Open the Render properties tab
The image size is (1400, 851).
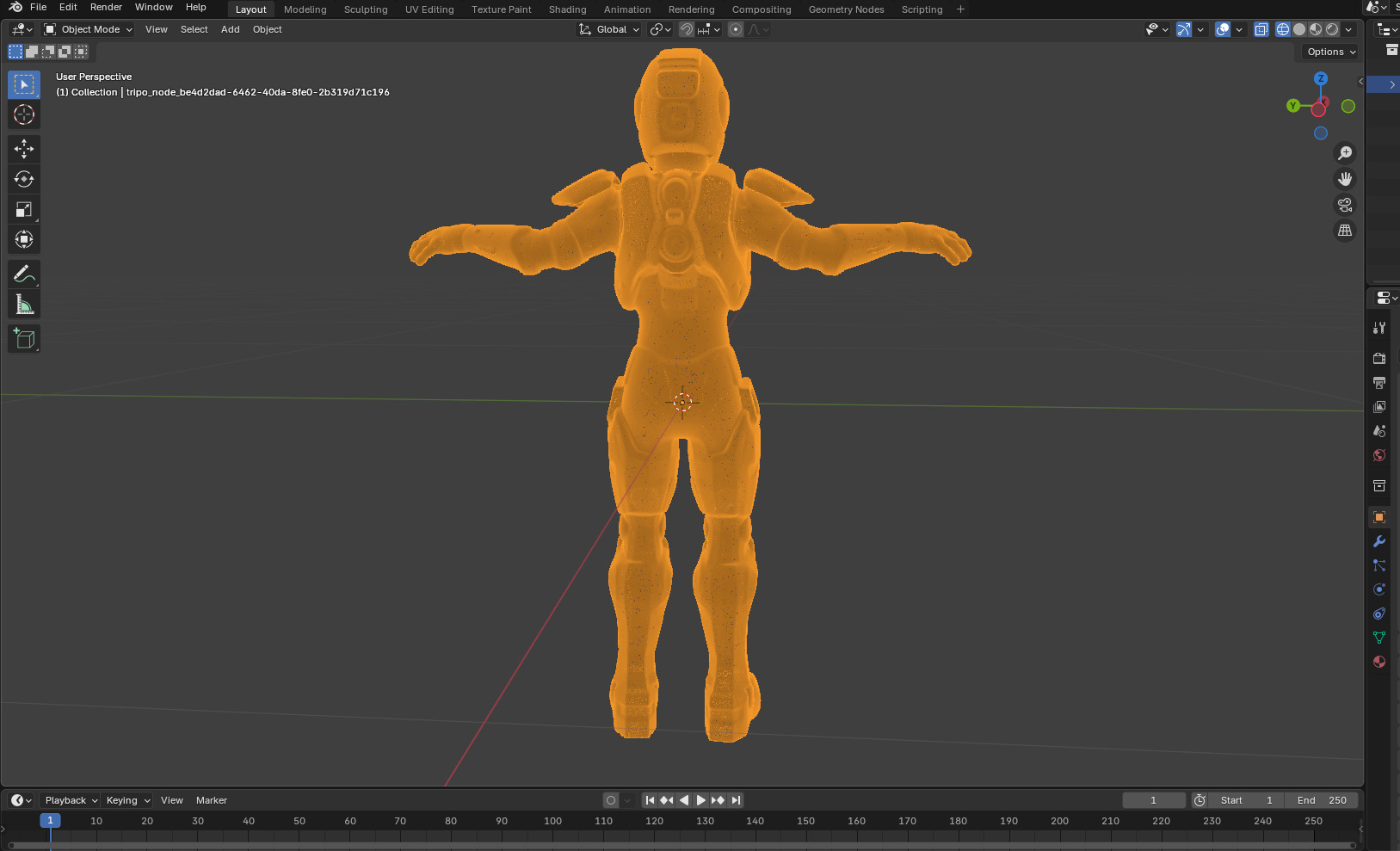(1379, 358)
